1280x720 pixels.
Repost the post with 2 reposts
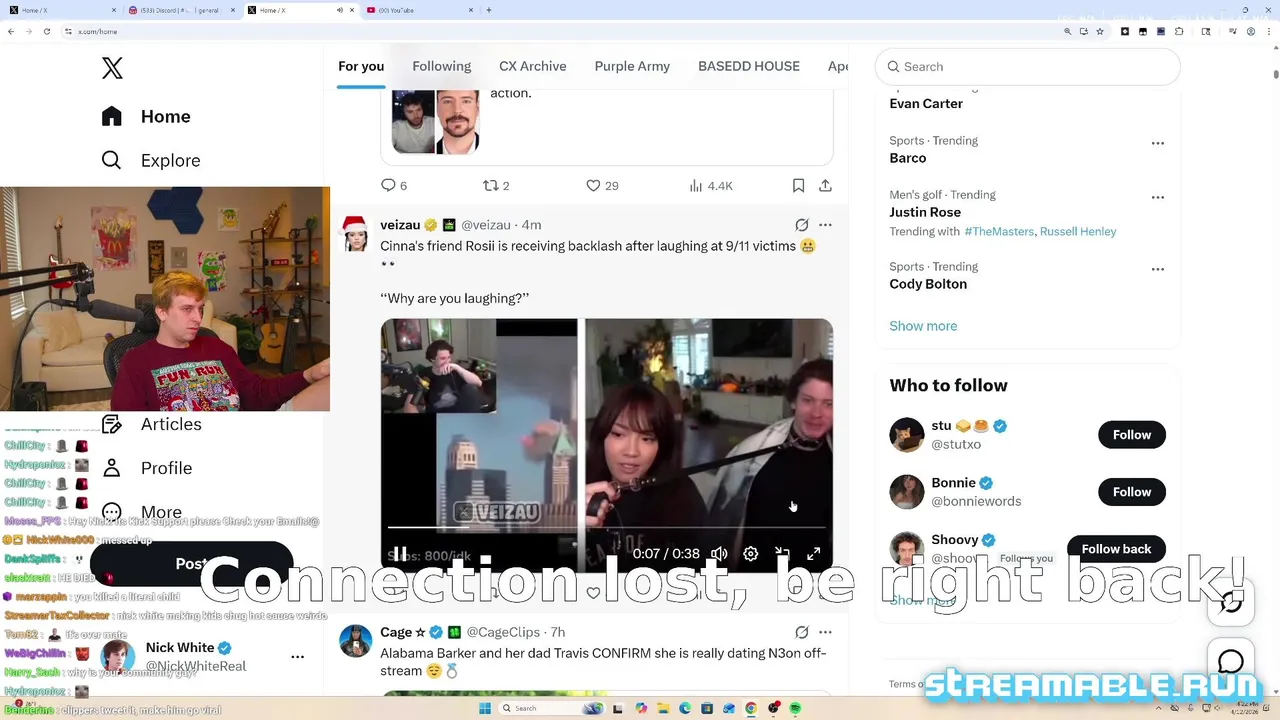pyautogui.click(x=496, y=185)
